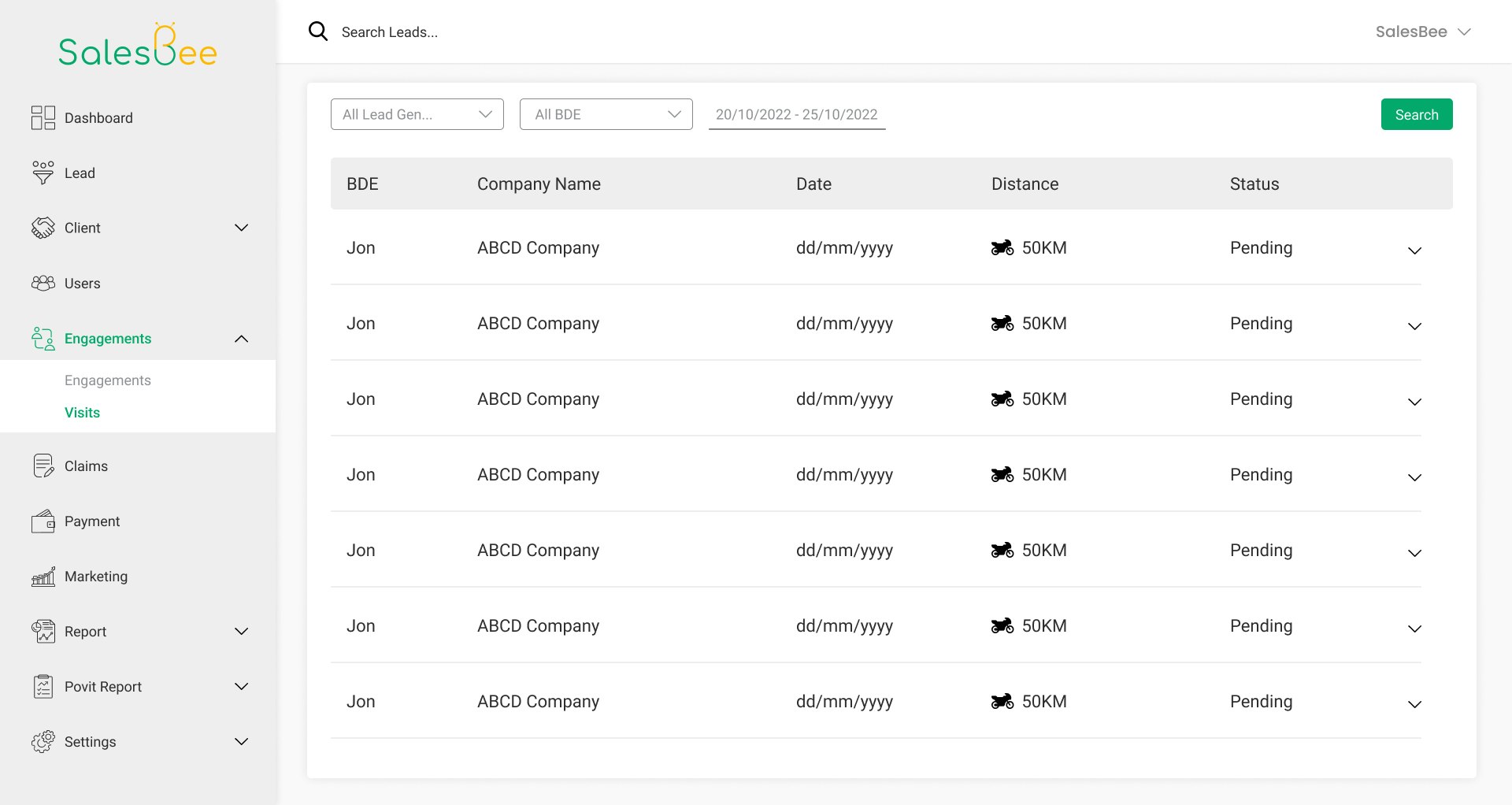1512x805 pixels.
Task: Click the Company Name column header
Action: click(x=539, y=184)
